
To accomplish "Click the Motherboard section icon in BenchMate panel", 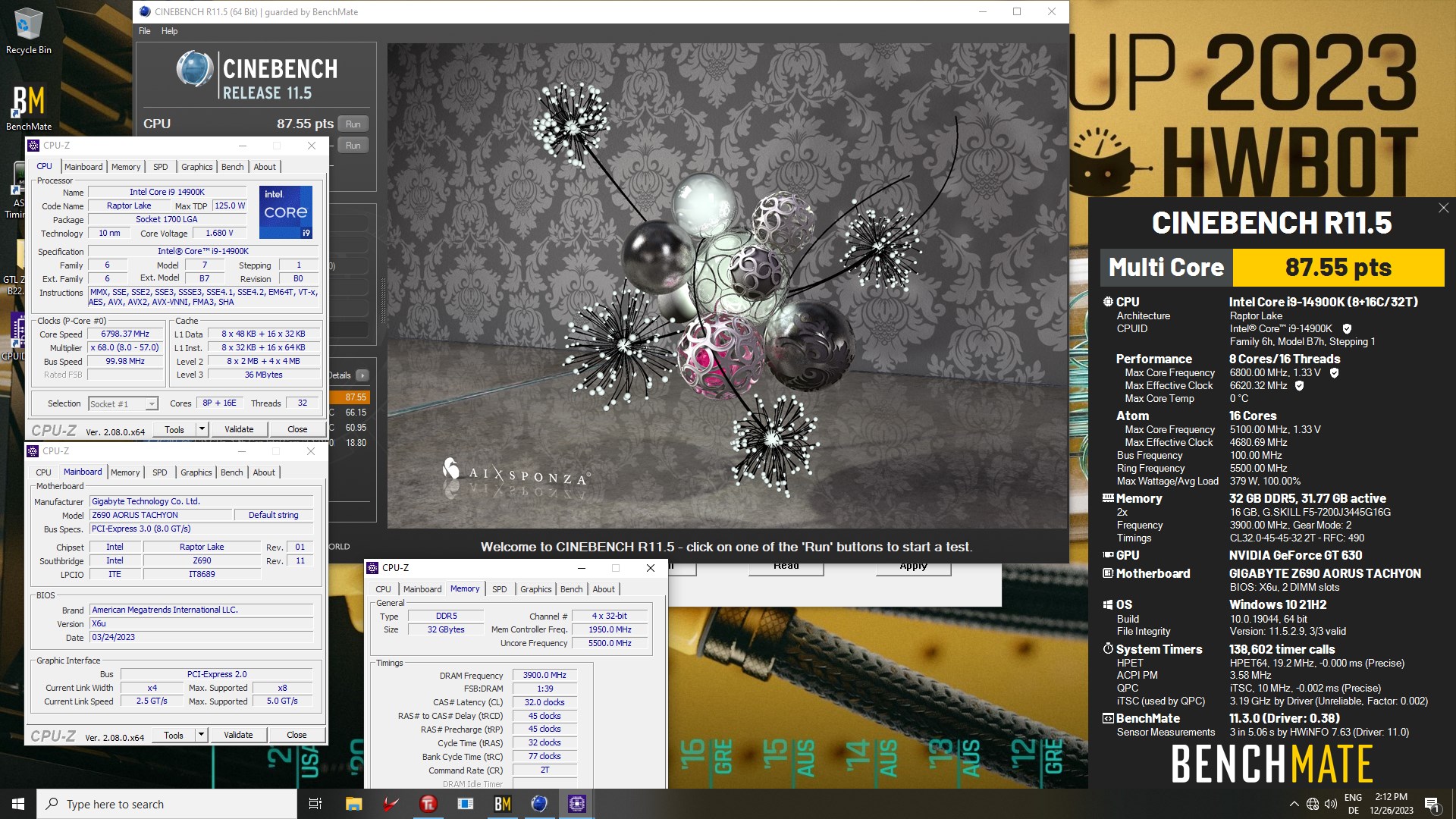I will 1108,573.
